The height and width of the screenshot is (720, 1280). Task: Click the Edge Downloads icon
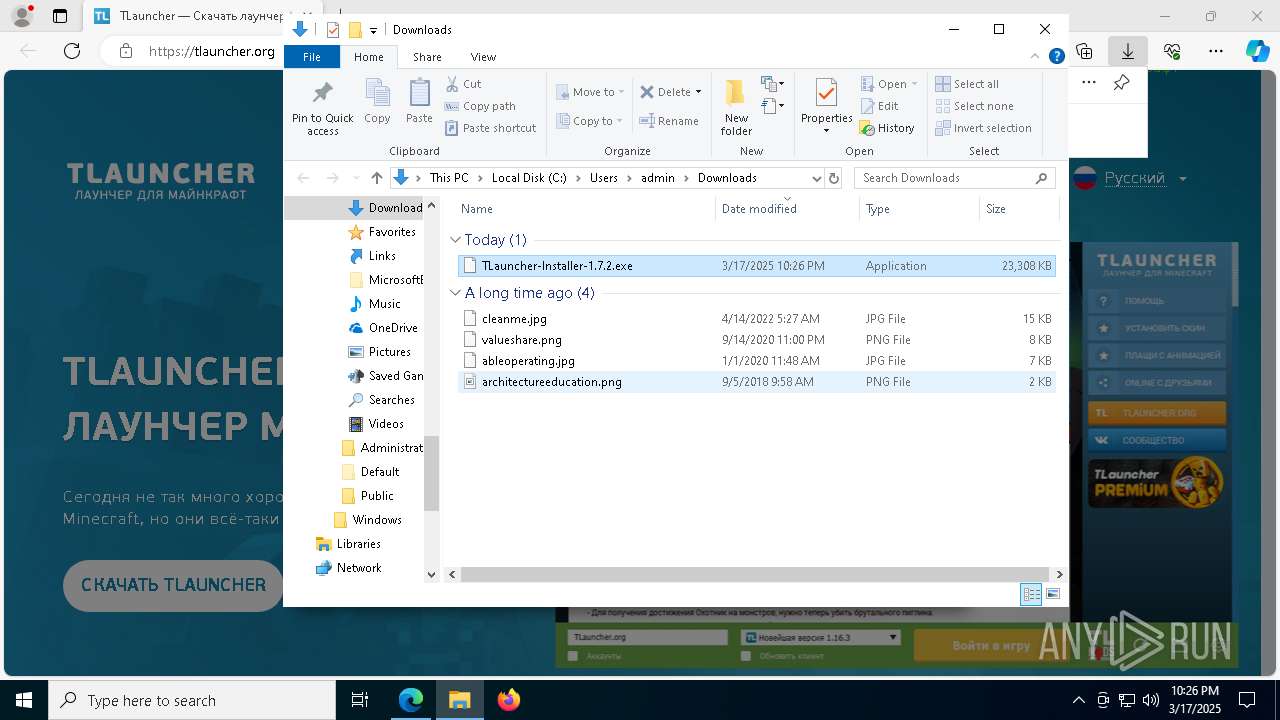point(1127,51)
